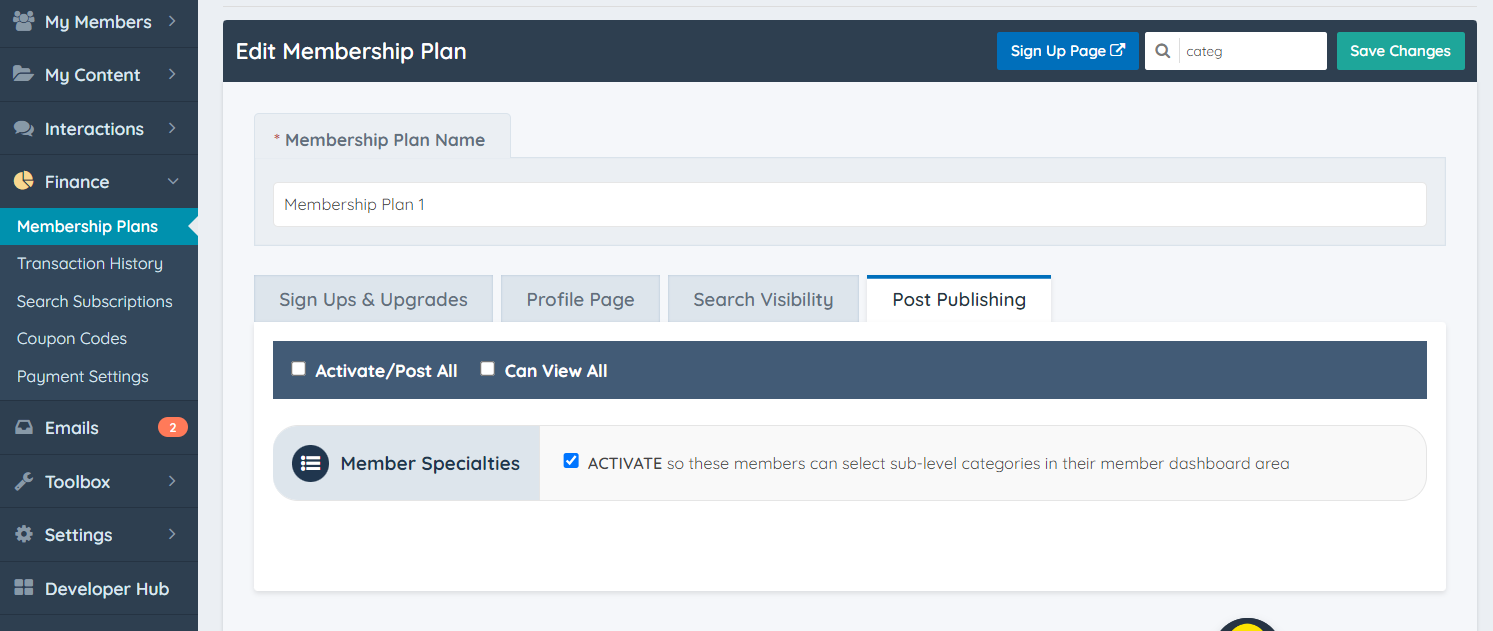Switch to the Profile Page tab

[x=580, y=299]
